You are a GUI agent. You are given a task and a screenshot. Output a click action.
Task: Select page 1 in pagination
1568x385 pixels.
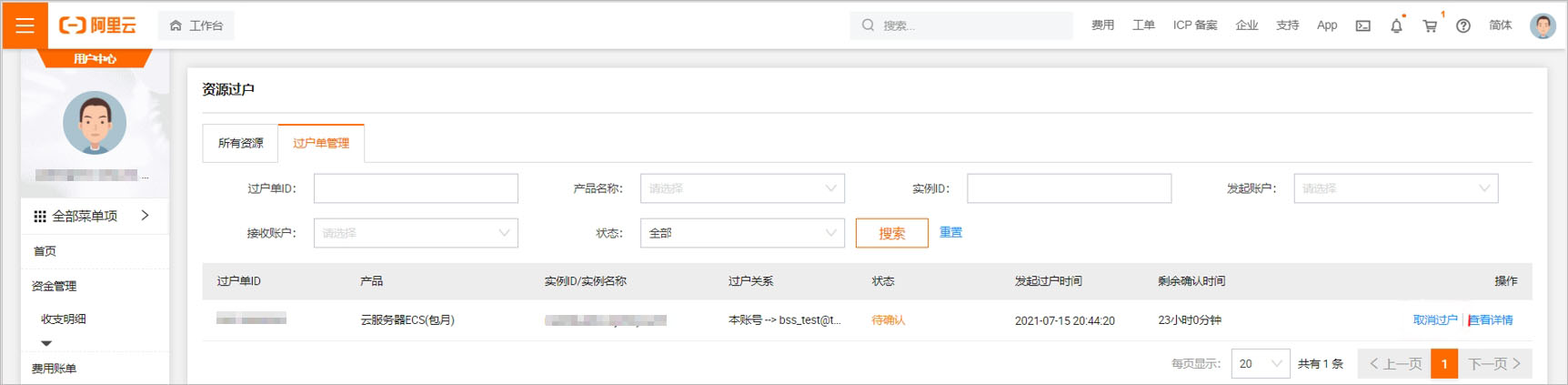point(1444,363)
